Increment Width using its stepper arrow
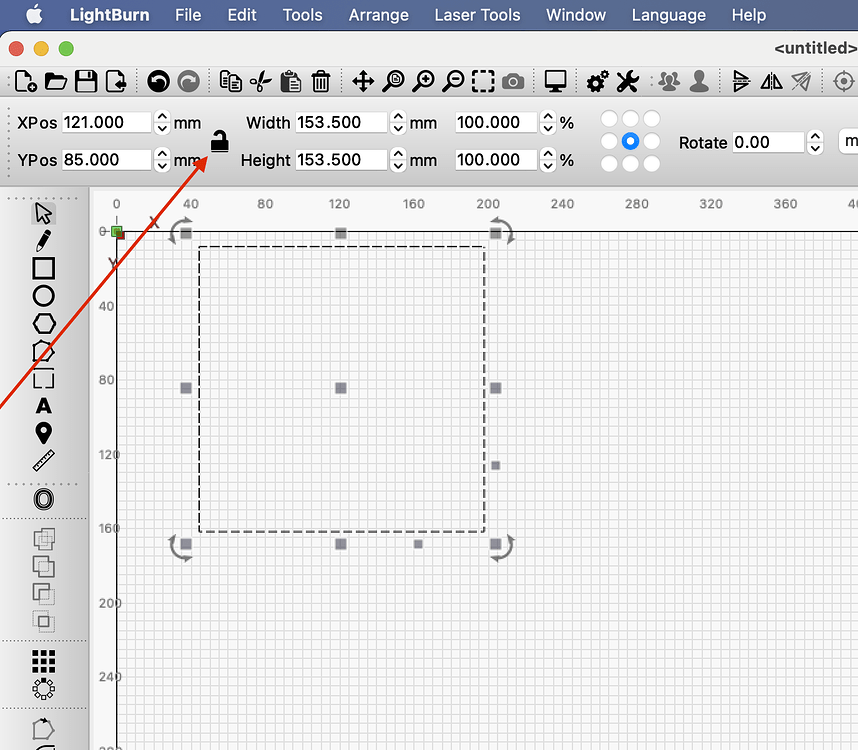This screenshot has width=858, height=750. click(x=396, y=116)
